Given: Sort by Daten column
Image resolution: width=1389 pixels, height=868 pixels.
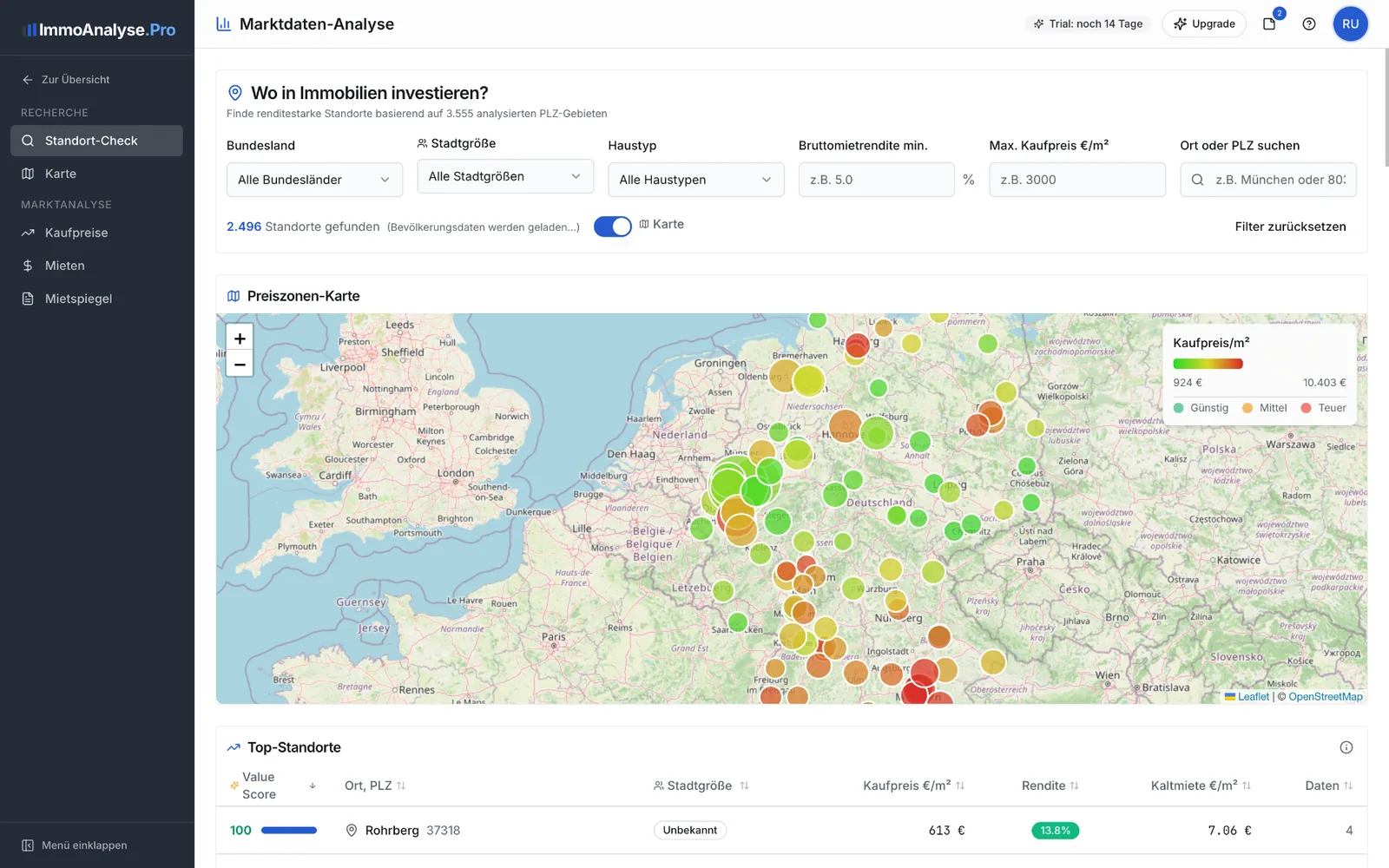Looking at the screenshot, I should coord(1329,786).
